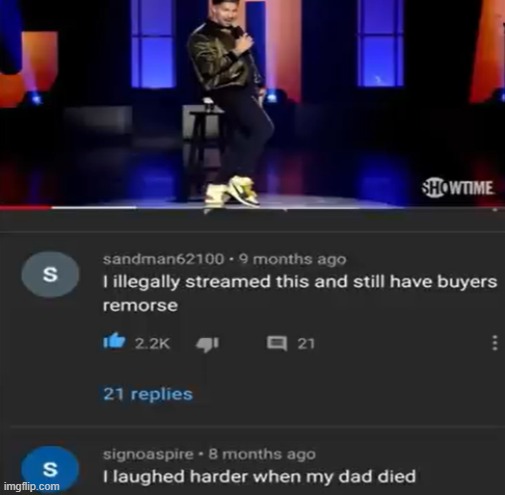Open sandman62100's gray S avatar
Image resolution: width=505 pixels, height=495 pixels.
(x=50, y=274)
